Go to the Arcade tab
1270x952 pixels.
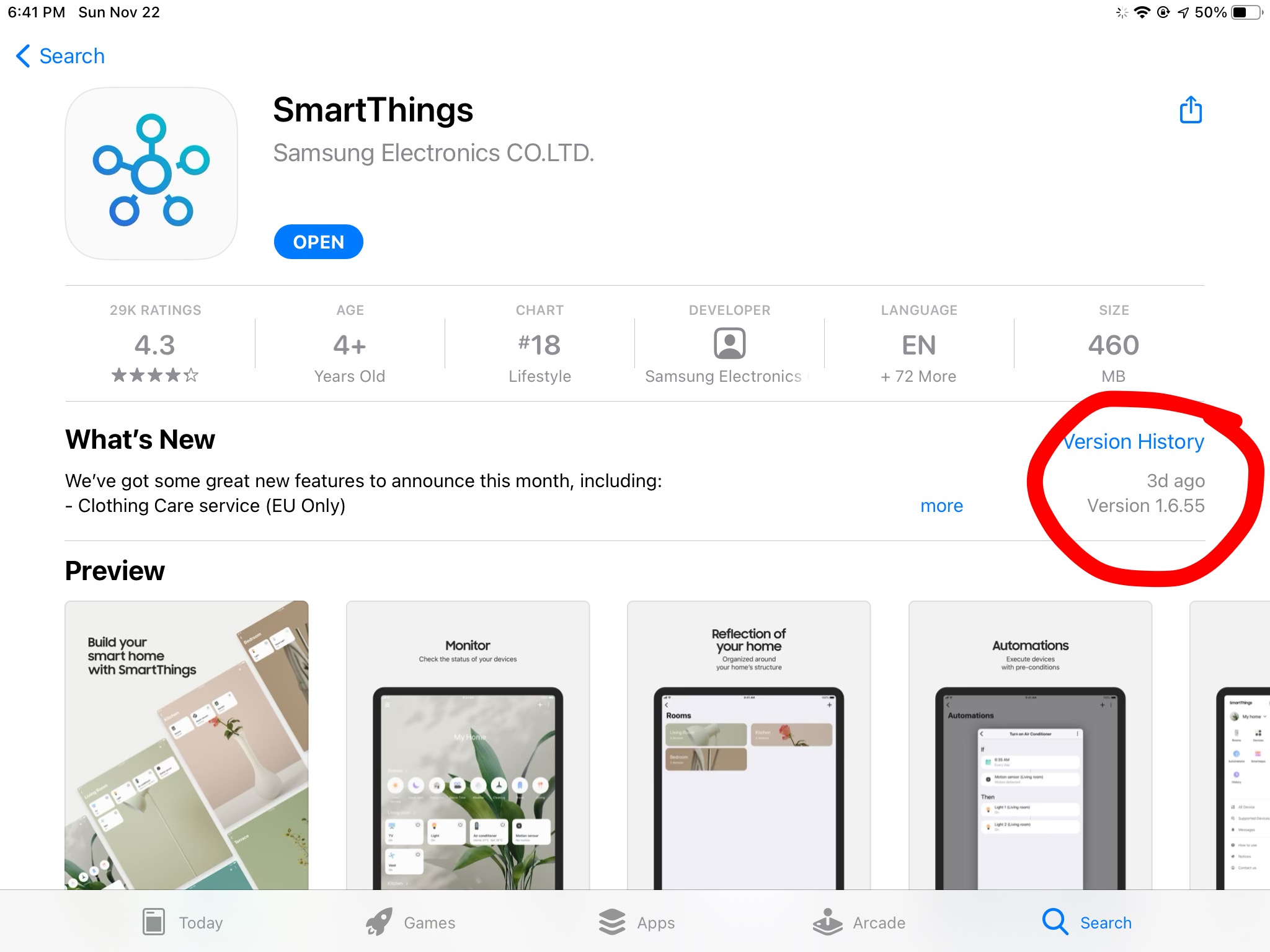(859, 922)
